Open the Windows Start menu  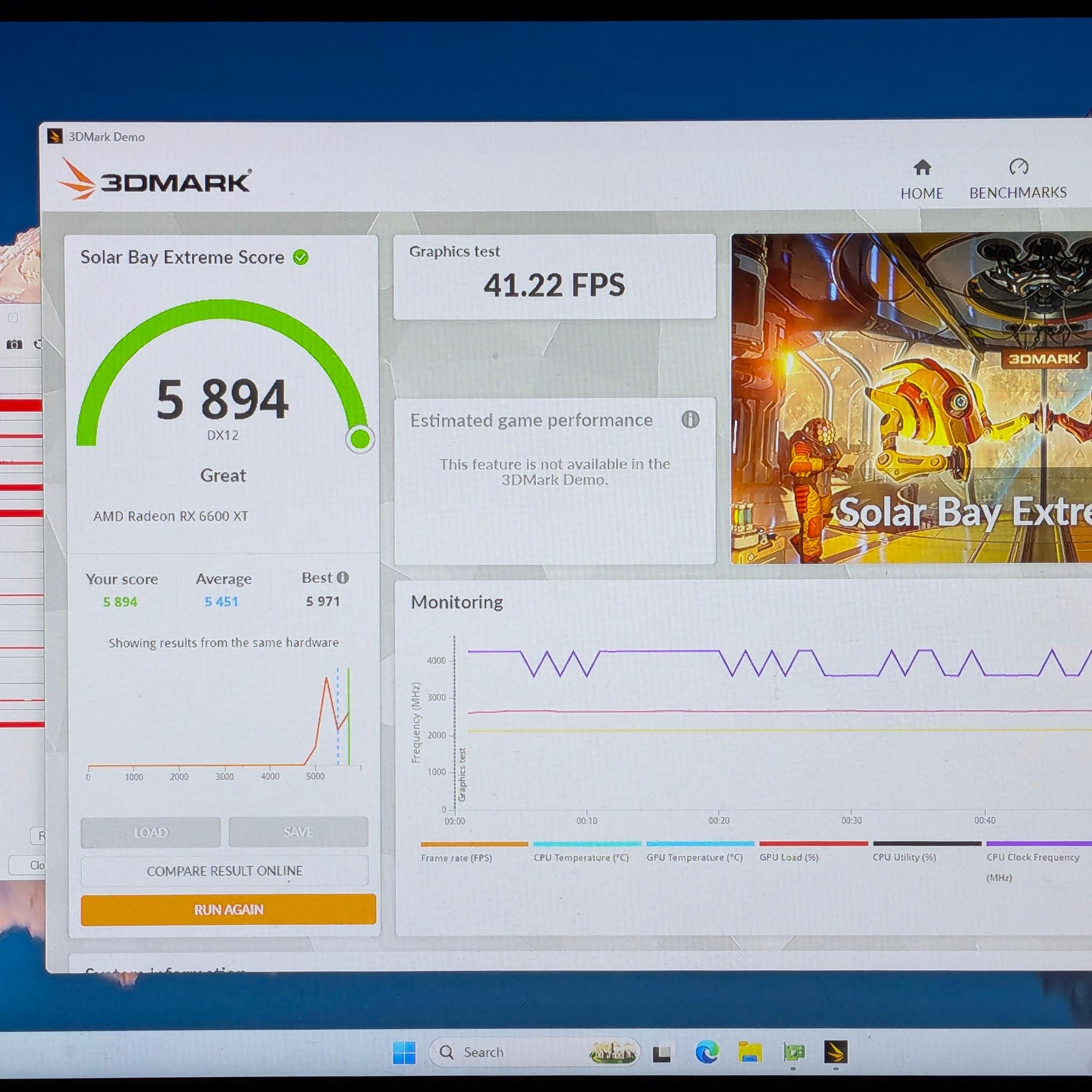coord(404,1053)
